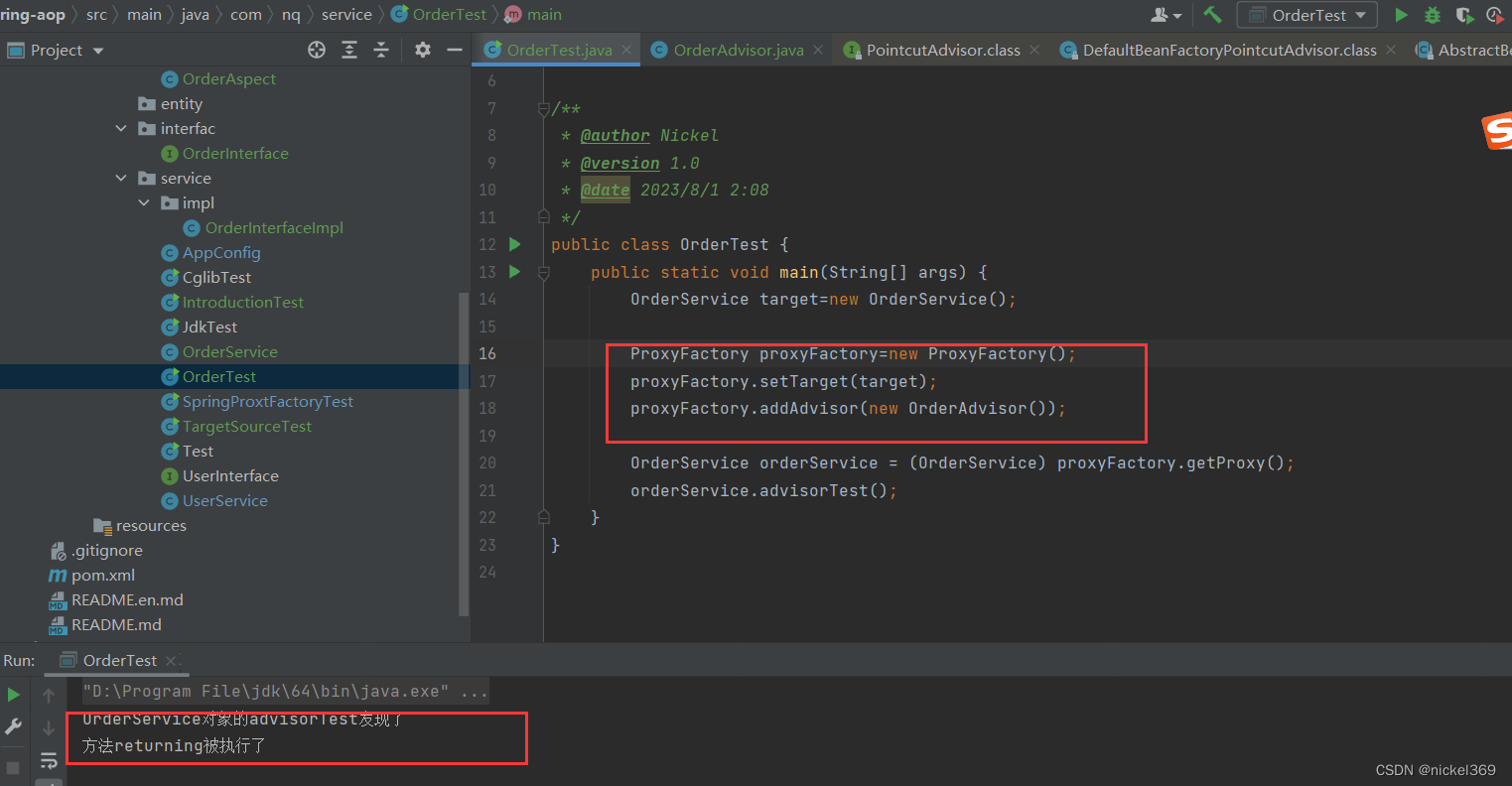Click the java.exe command line in console
The width and height of the screenshot is (1512, 786).
[x=285, y=691]
